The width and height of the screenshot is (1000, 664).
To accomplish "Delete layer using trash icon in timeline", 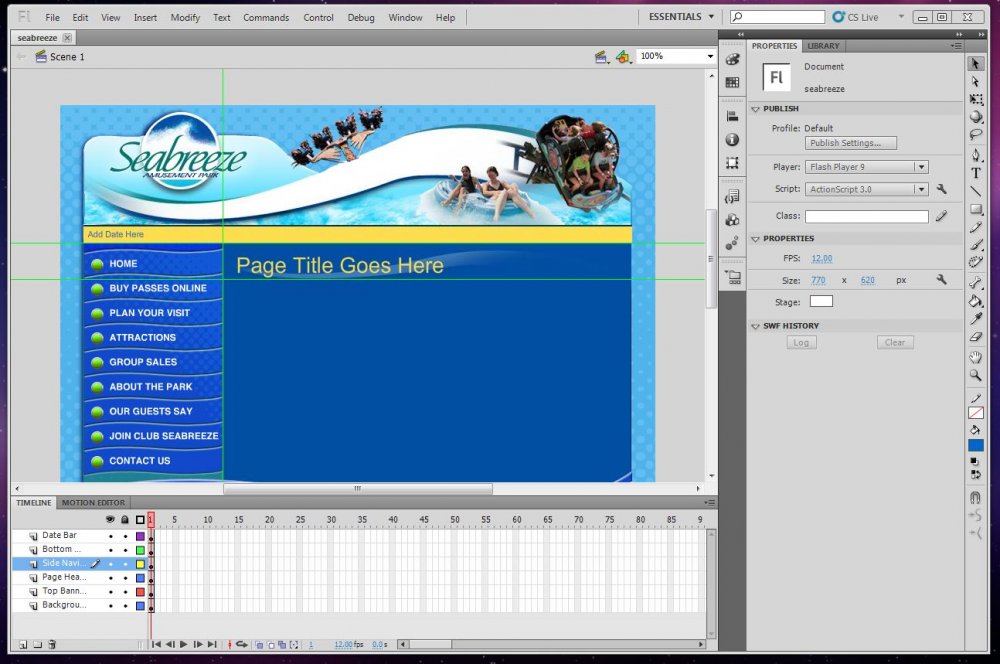I will 51,645.
